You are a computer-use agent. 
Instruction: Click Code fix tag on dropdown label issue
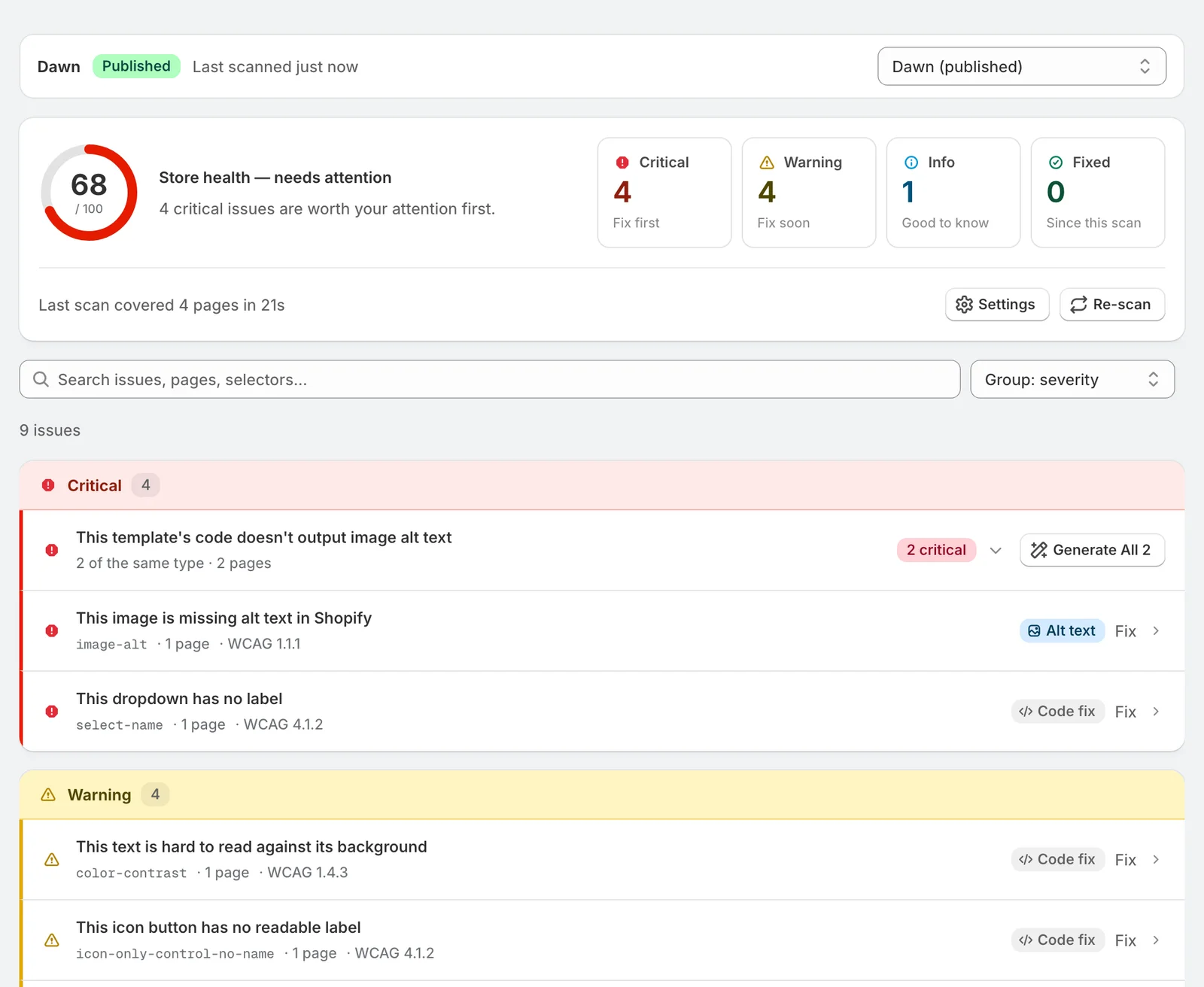point(1057,711)
